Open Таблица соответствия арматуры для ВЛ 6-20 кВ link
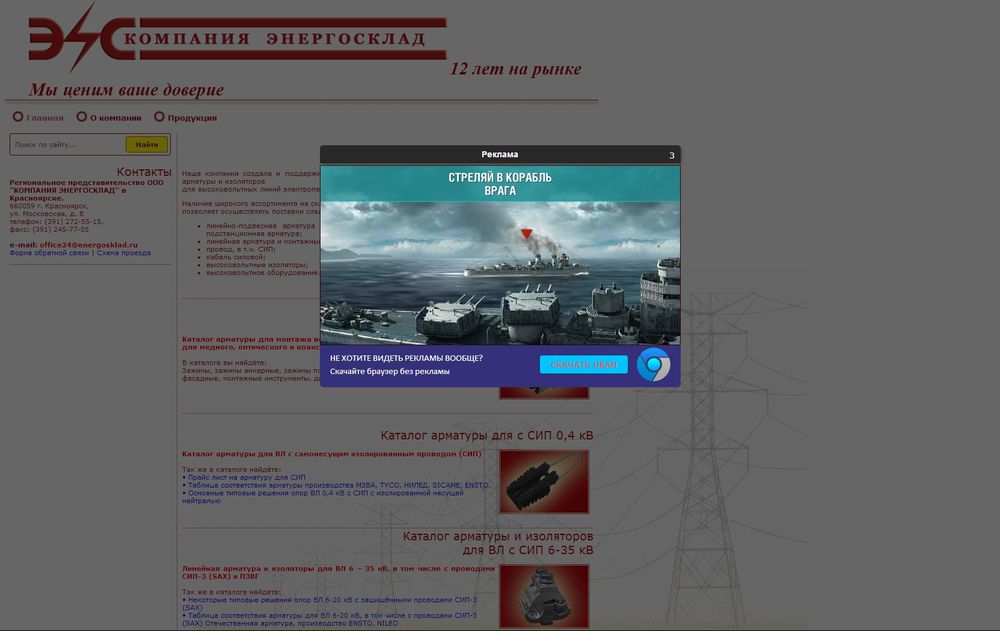Screen dimensions: 1000x631 329,619
